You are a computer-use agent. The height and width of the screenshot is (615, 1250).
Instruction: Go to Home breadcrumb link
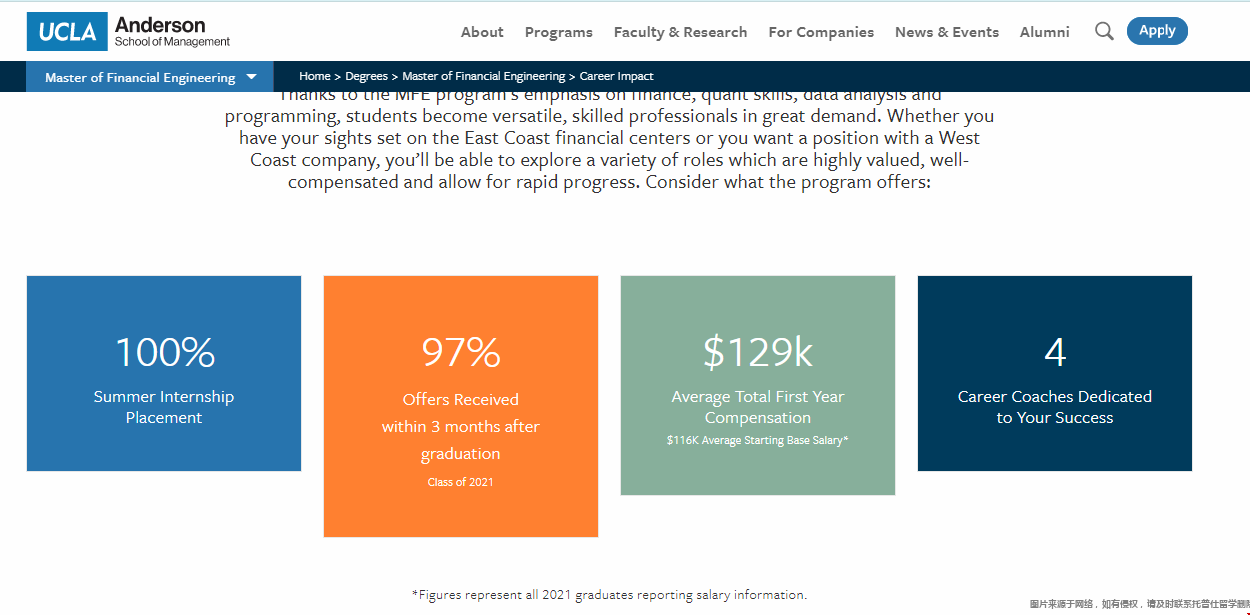[315, 76]
